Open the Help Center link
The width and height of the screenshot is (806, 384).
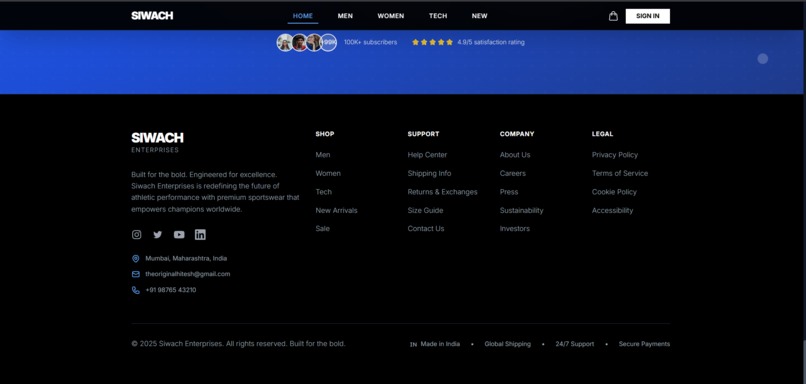pyautogui.click(x=427, y=155)
